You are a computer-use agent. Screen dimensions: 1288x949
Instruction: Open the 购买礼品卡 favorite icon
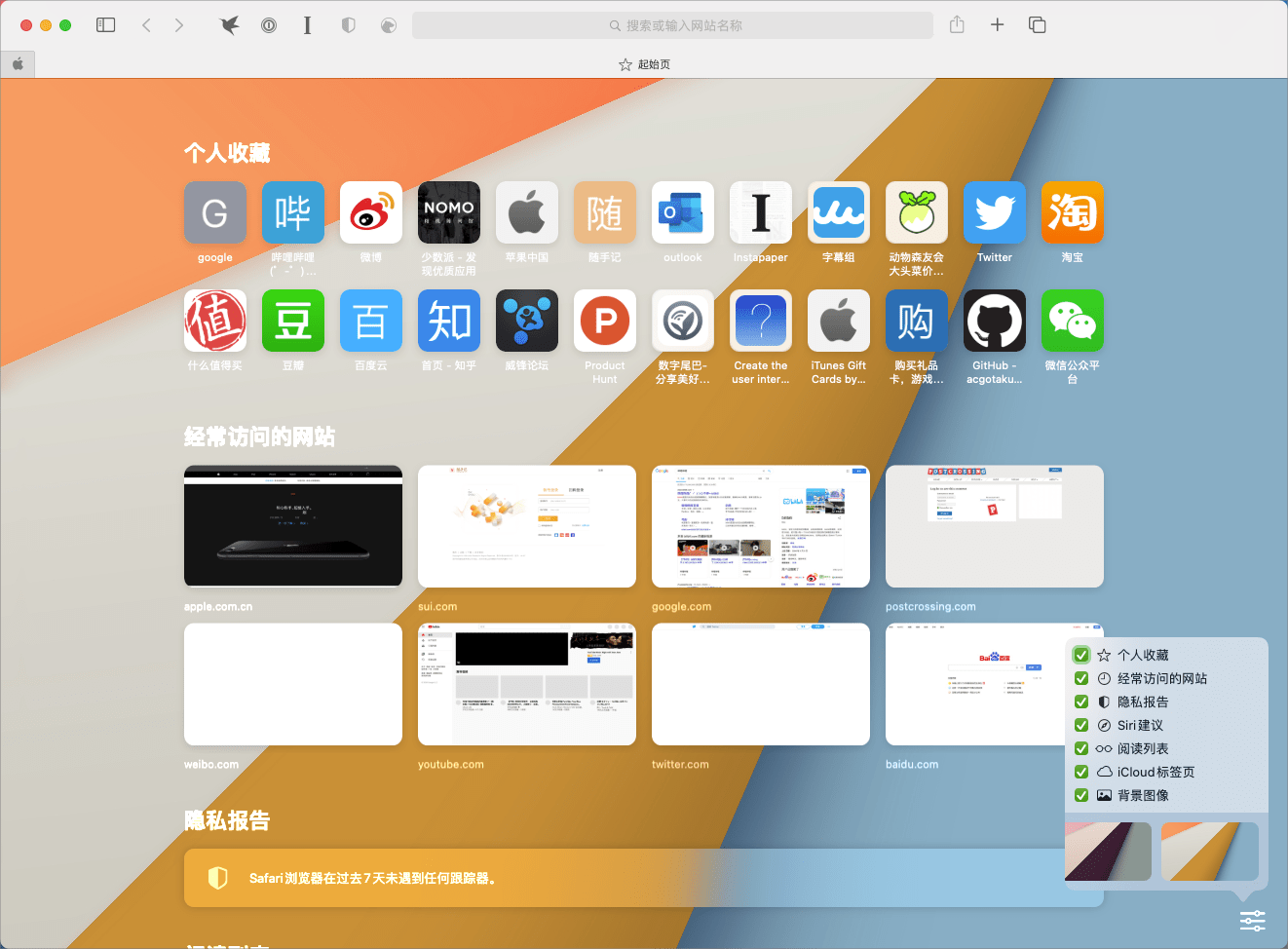tap(917, 321)
